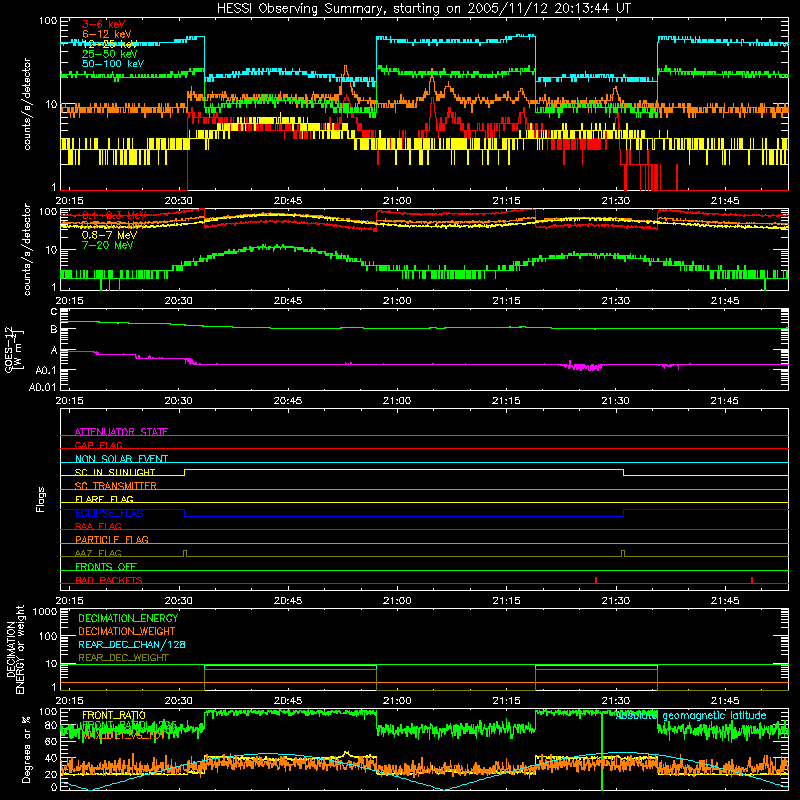
Task: Click the BAD_PACKETS flag label
Action: pos(109,580)
